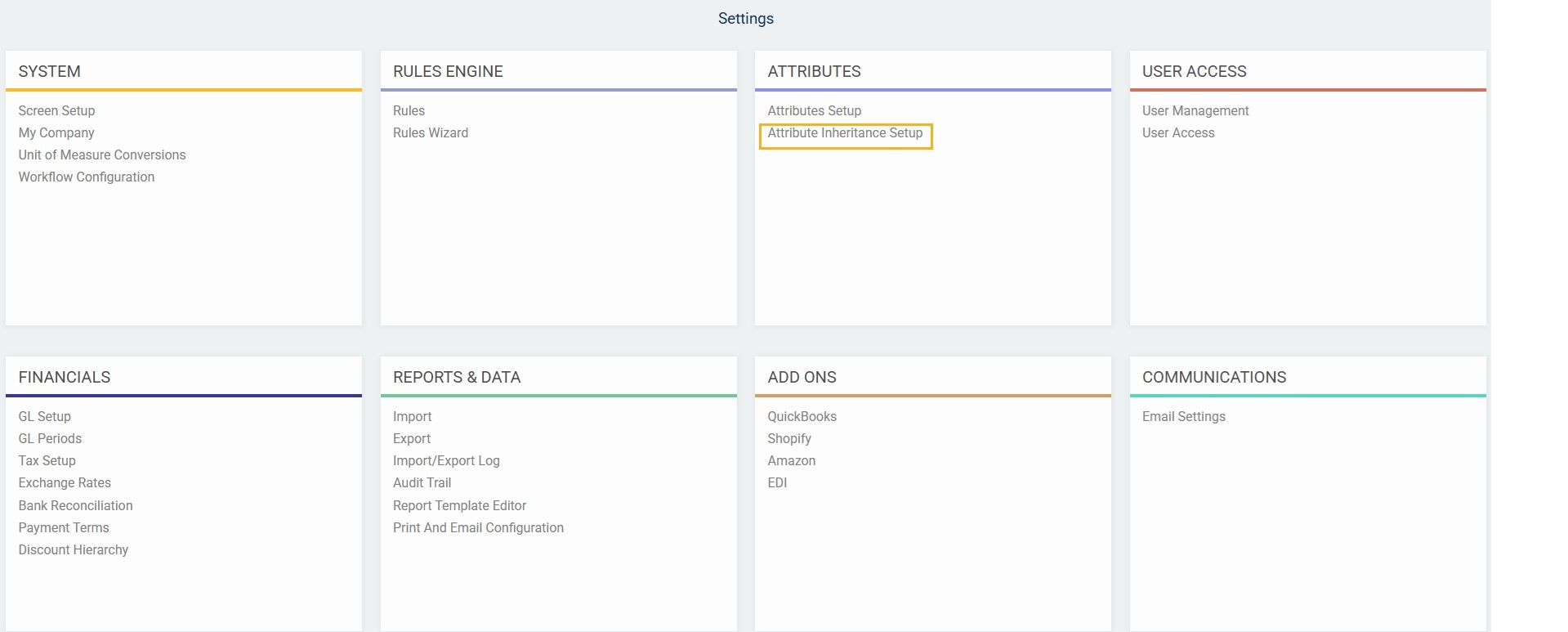Open Discount Hierarchy
1568x632 pixels.
click(x=74, y=549)
